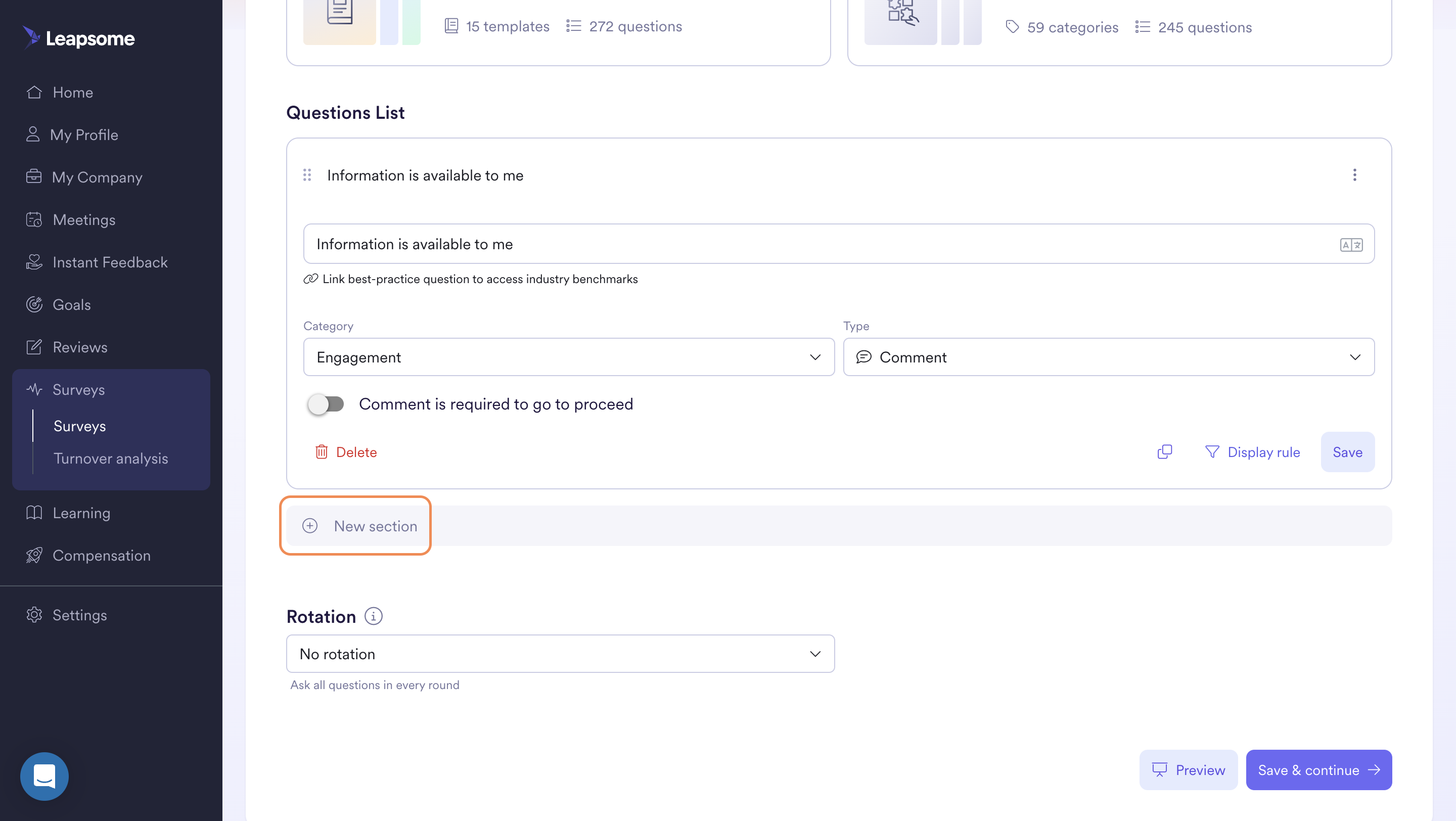Open the Category Engagement dropdown
The width and height of the screenshot is (1456, 821).
[x=569, y=356]
